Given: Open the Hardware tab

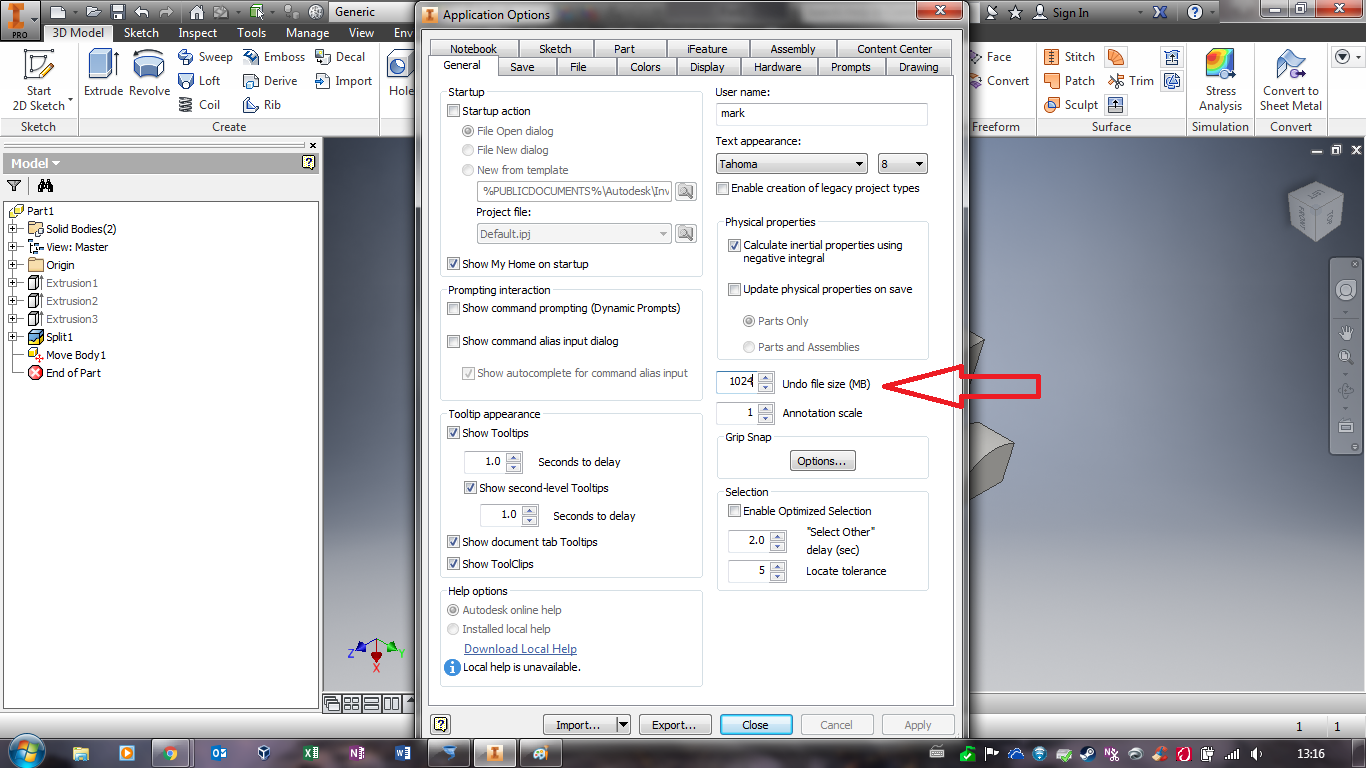Looking at the screenshot, I should pyautogui.click(x=777, y=67).
